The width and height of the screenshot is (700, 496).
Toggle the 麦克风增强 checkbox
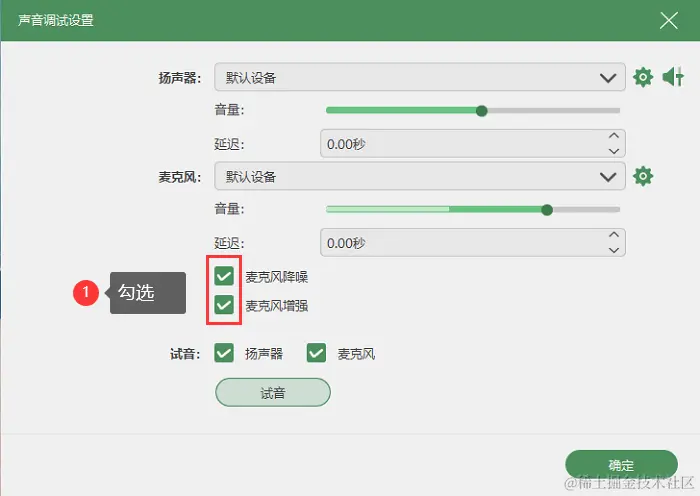tap(224, 305)
